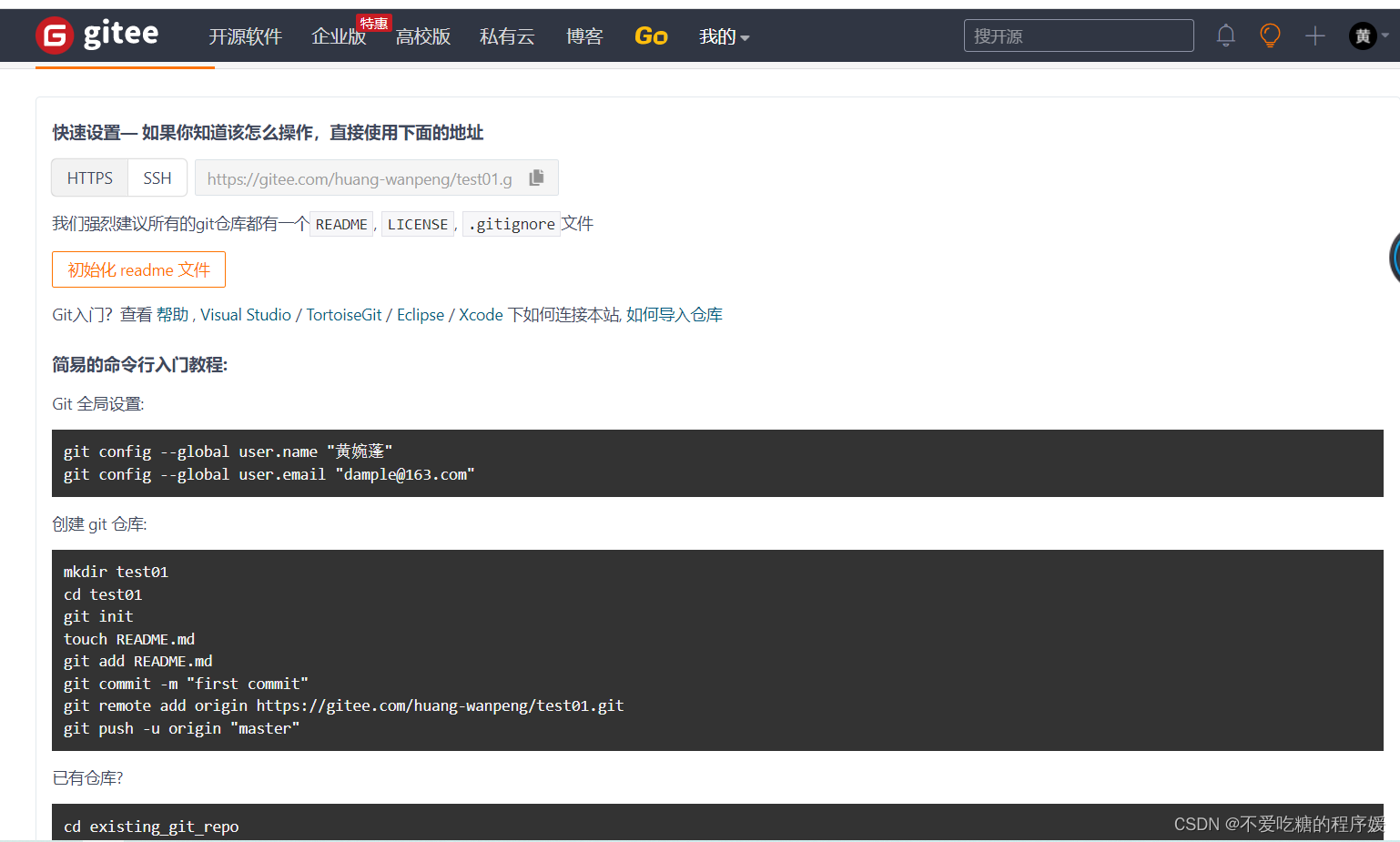The width and height of the screenshot is (1400, 842).
Task: Click the gitee wordmark text
Action: (x=121, y=35)
